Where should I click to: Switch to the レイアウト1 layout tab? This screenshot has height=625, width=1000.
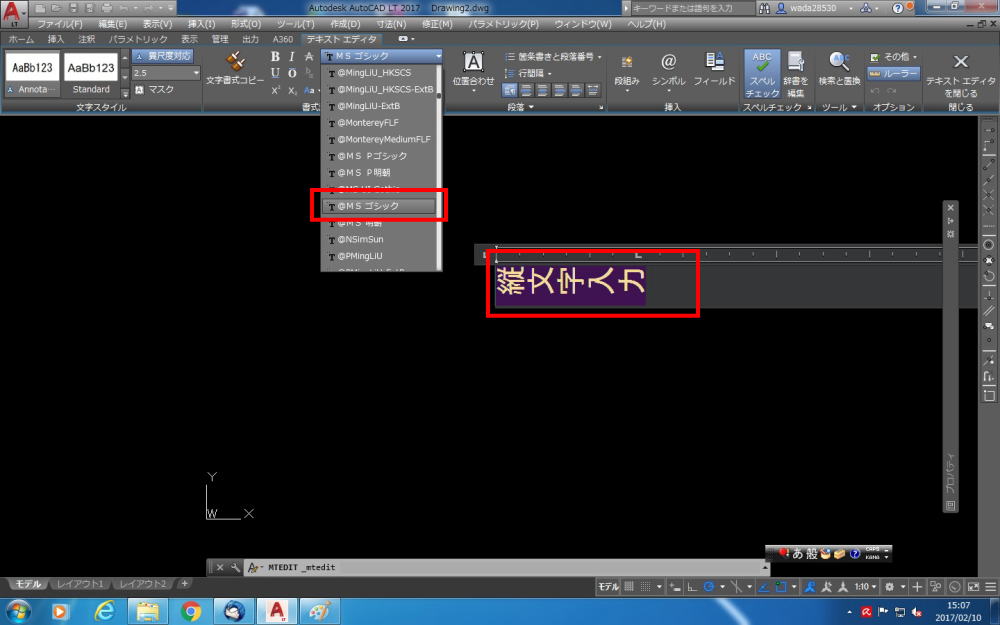click(x=80, y=584)
